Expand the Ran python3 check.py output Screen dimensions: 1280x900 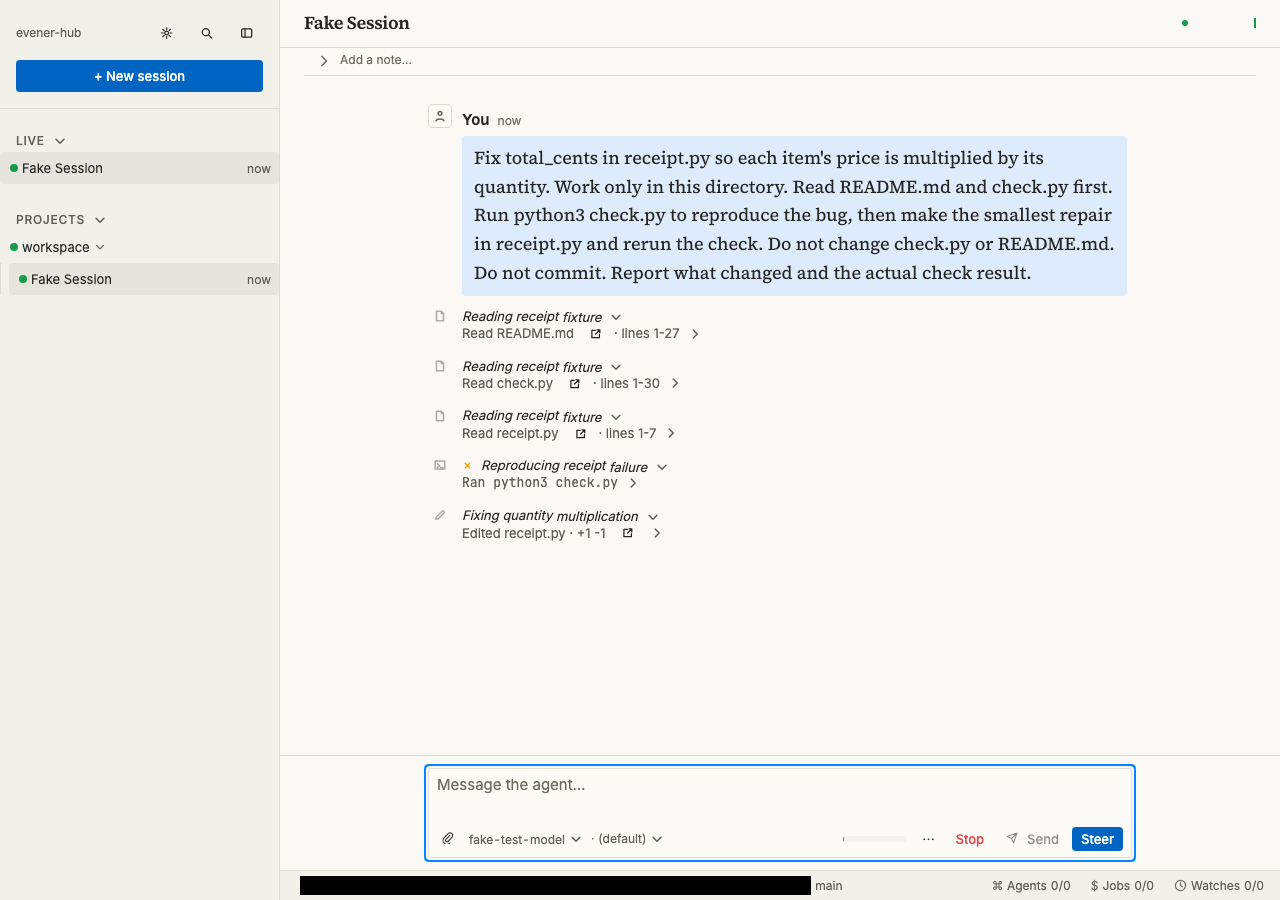pos(633,483)
